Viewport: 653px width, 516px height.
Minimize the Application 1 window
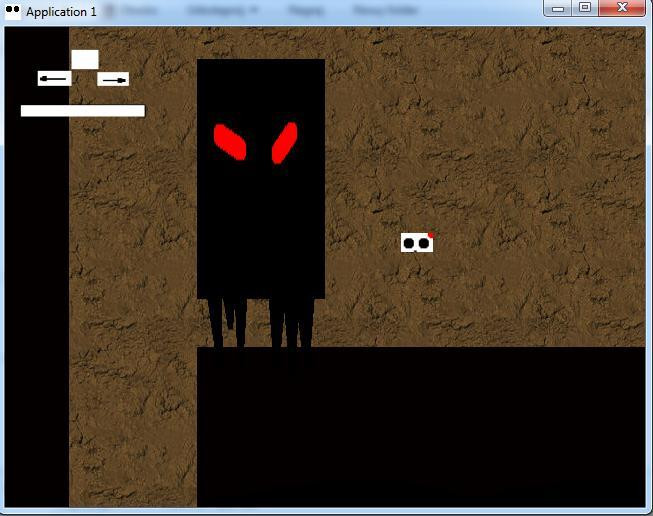(558, 8)
